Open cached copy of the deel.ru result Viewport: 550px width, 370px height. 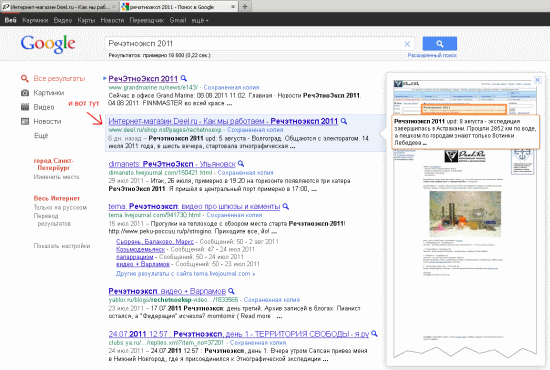click(255, 130)
